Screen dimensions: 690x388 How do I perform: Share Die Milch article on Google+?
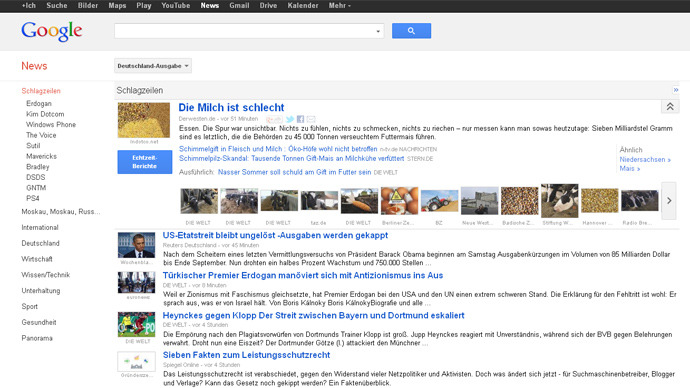click(274, 119)
